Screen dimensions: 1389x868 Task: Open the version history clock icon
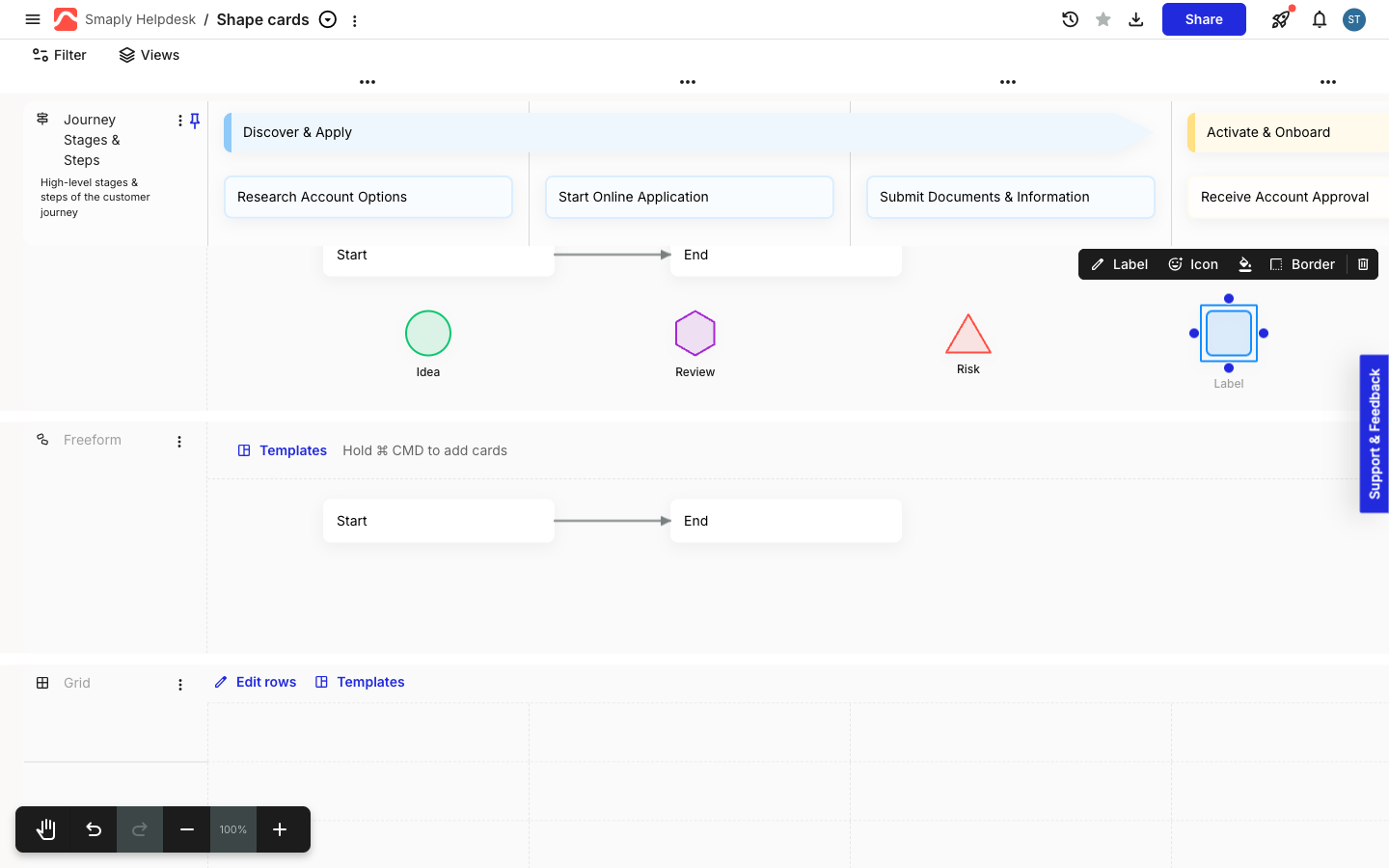(x=1070, y=19)
